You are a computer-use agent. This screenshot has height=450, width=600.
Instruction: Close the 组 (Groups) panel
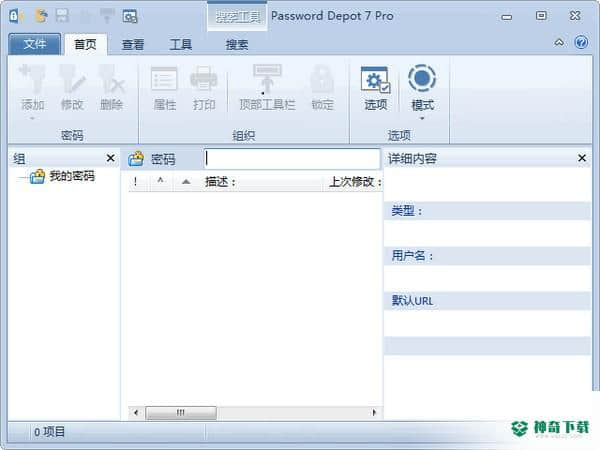pos(111,158)
